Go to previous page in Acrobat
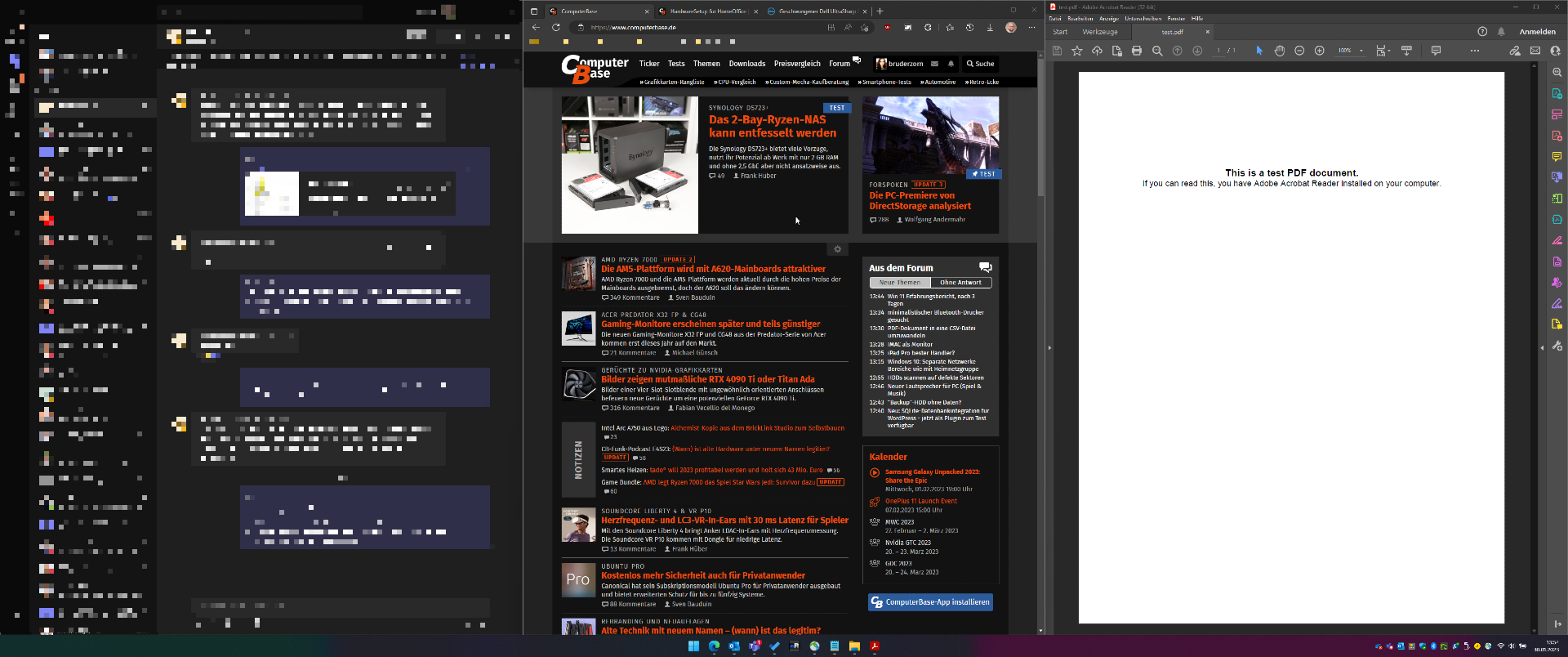 1177,51
